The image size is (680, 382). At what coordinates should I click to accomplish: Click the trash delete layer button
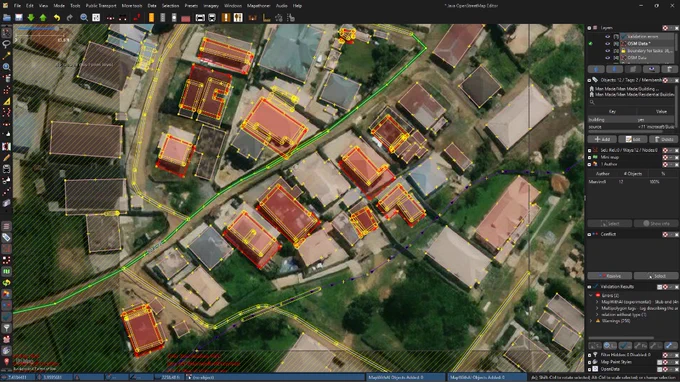(670, 69)
